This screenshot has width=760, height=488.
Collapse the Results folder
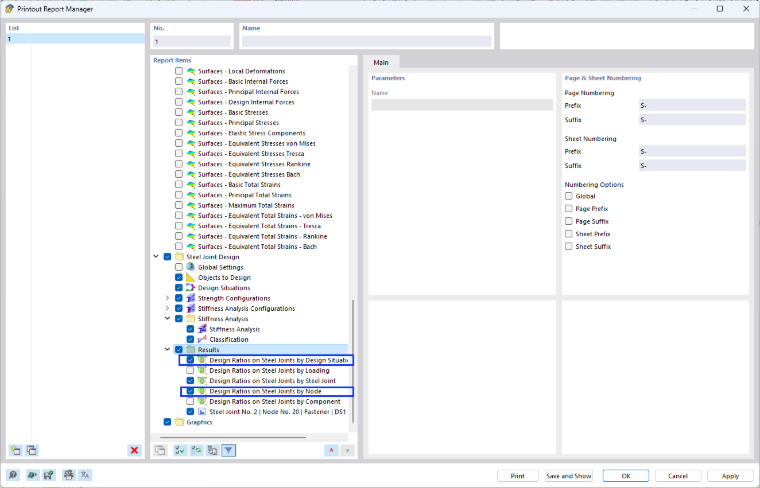167,349
